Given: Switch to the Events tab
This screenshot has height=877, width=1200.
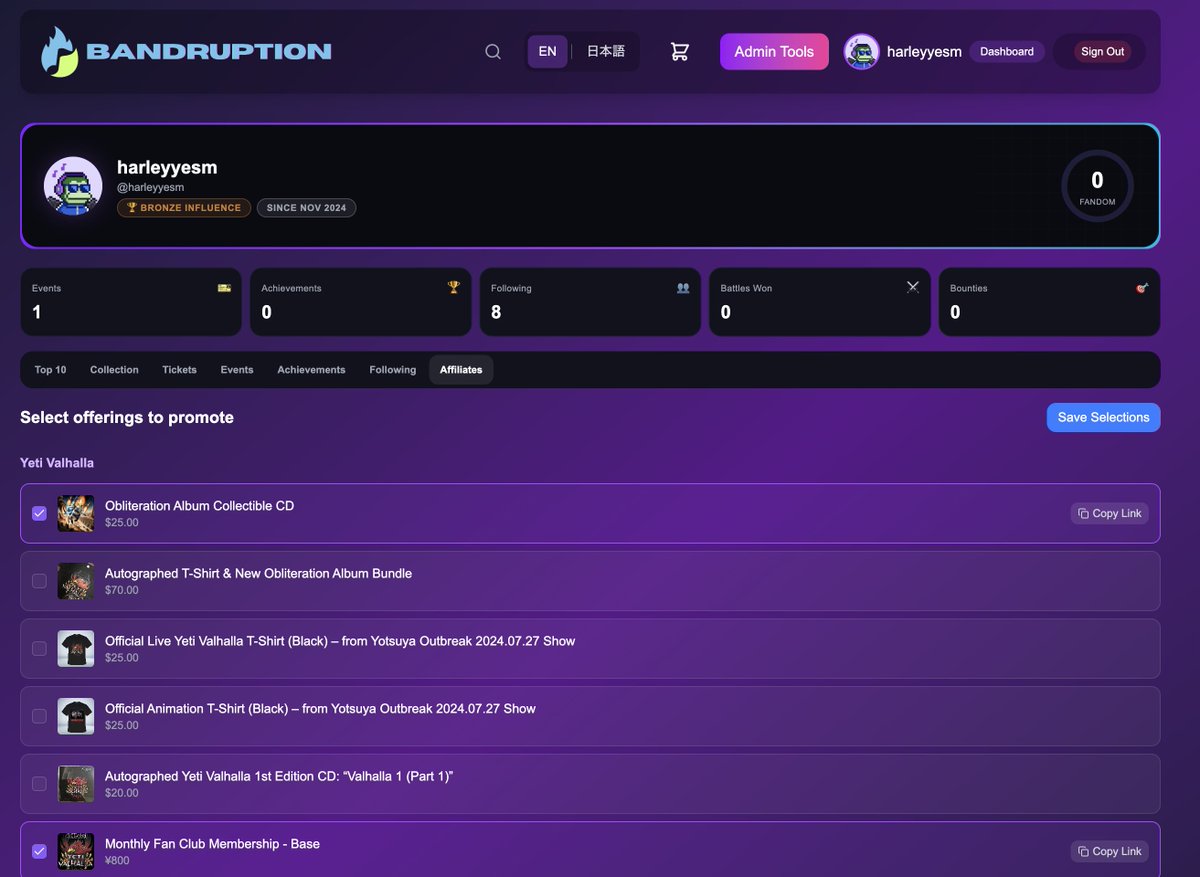Looking at the screenshot, I should pos(237,370).
